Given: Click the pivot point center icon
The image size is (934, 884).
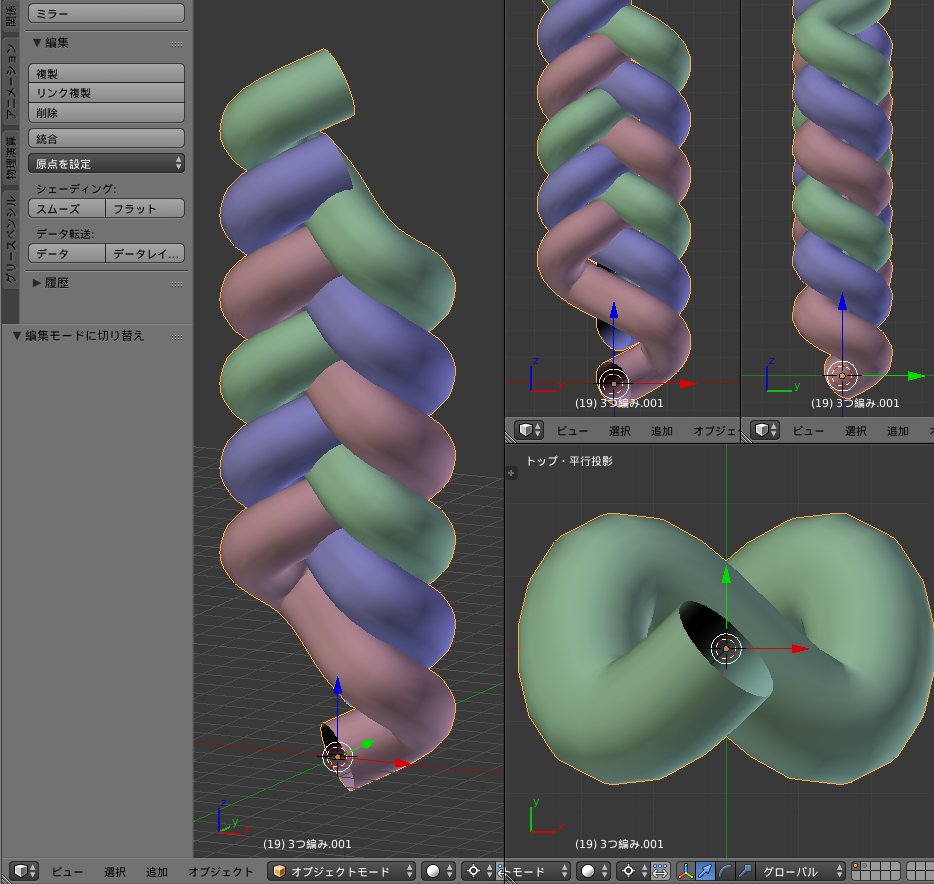Looking at the screenshot, I should [x=627, y=869].
